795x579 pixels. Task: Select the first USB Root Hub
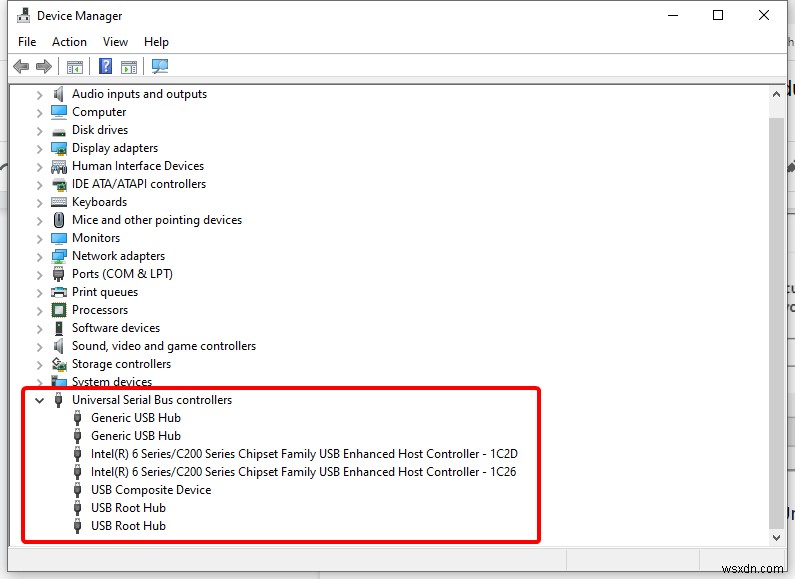[x=128, y=508]
